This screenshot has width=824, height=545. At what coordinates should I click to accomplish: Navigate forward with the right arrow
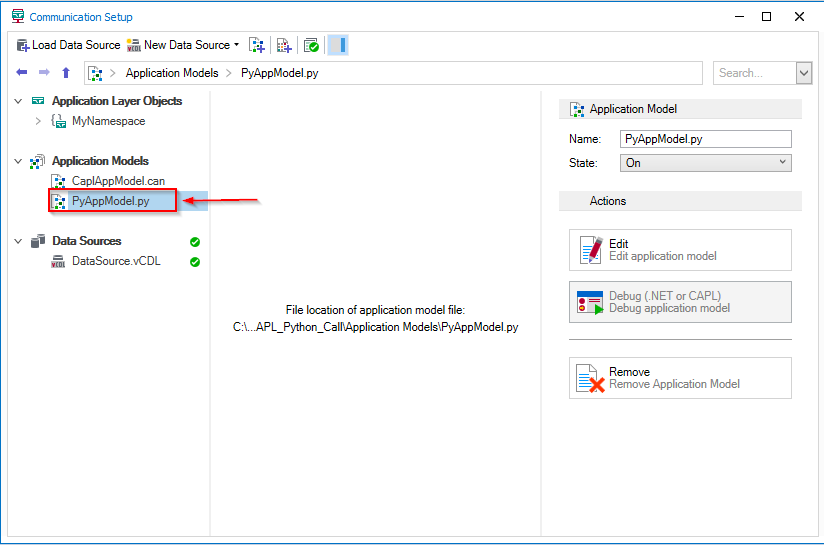pyautogui.click(x=44, y=73)
